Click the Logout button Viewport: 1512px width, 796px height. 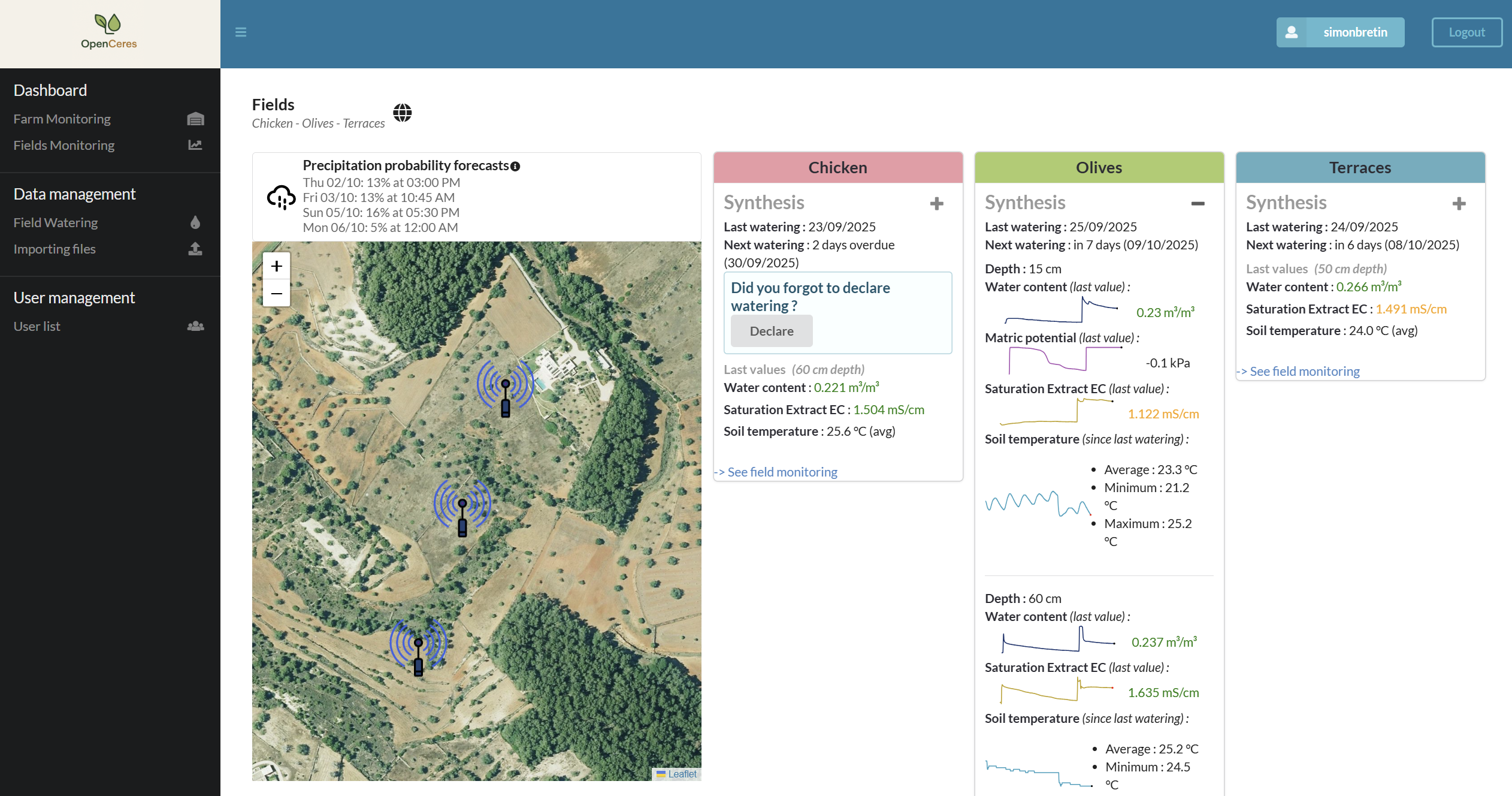pyautogui.click(x=1466, y=32)
